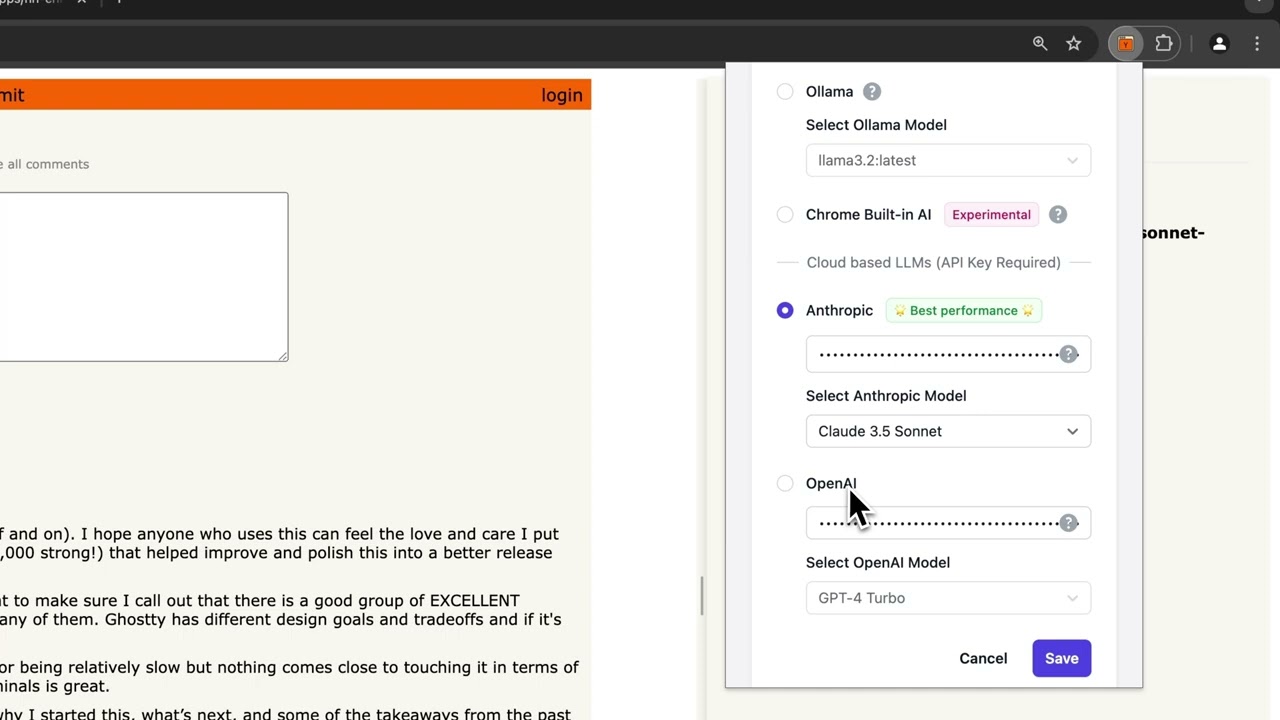The width and height of the screenshot is (1280, 720).
Task: Open the Claude 3.5 Sonnet model dropdown
Action: click(948, 431)
